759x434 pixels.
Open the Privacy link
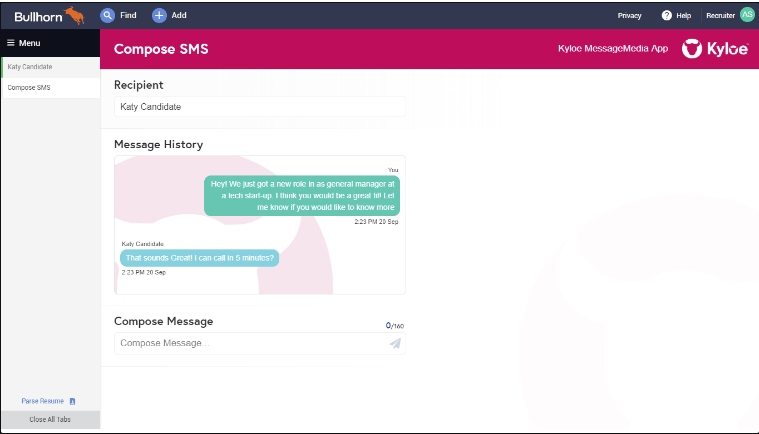[x=629, y=15]
